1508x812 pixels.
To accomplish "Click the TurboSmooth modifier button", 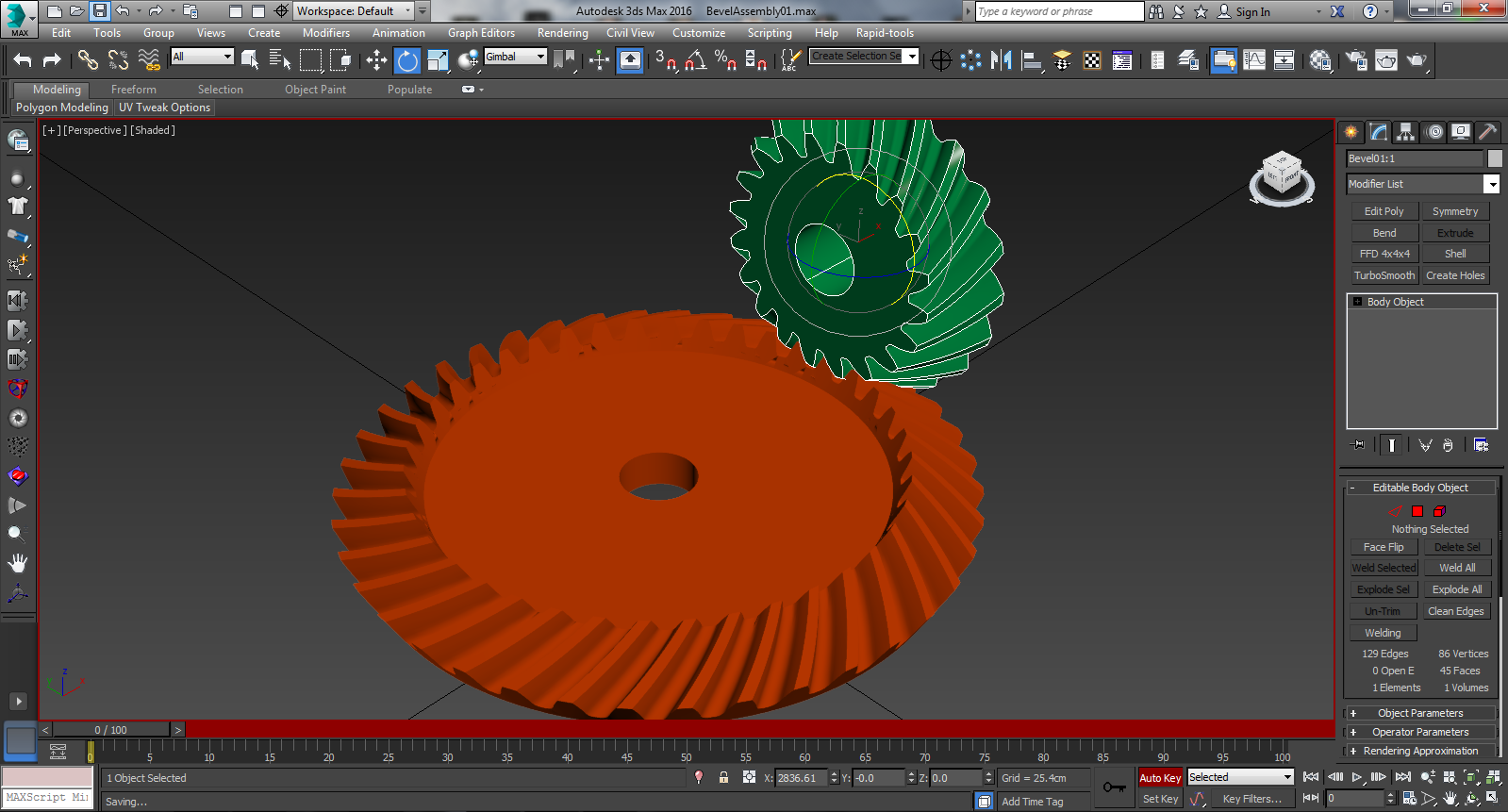I will click(x=1384, y=275).
